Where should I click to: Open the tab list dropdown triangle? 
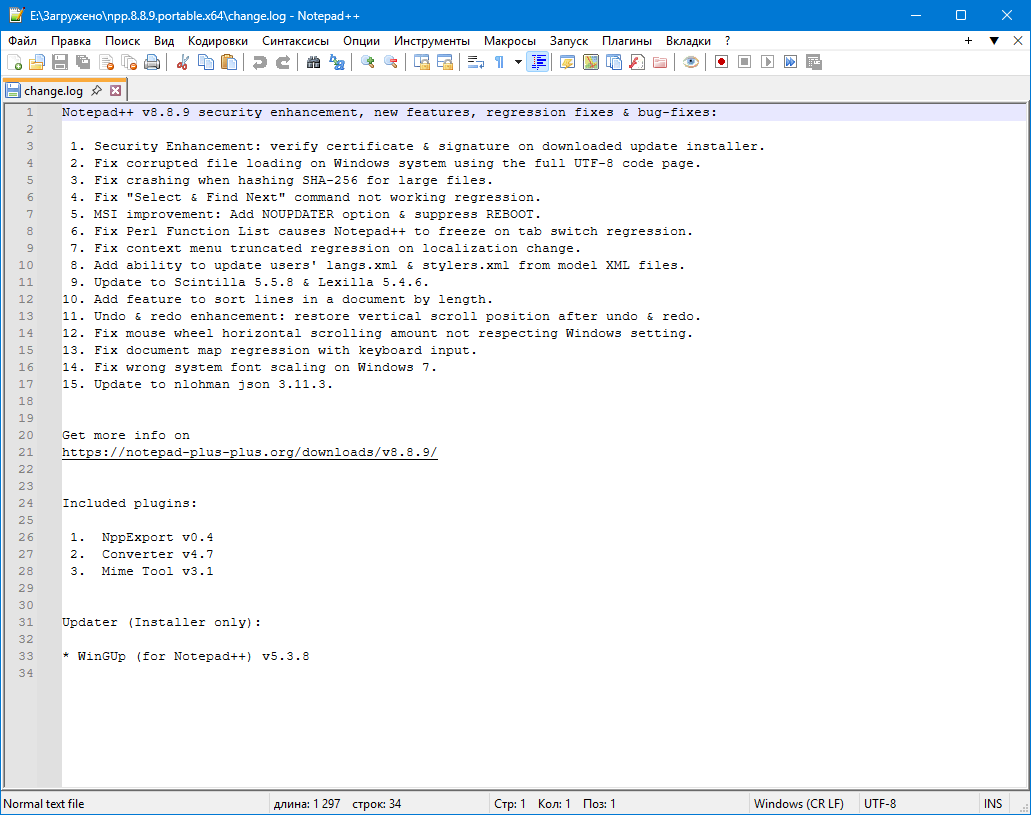994,41
